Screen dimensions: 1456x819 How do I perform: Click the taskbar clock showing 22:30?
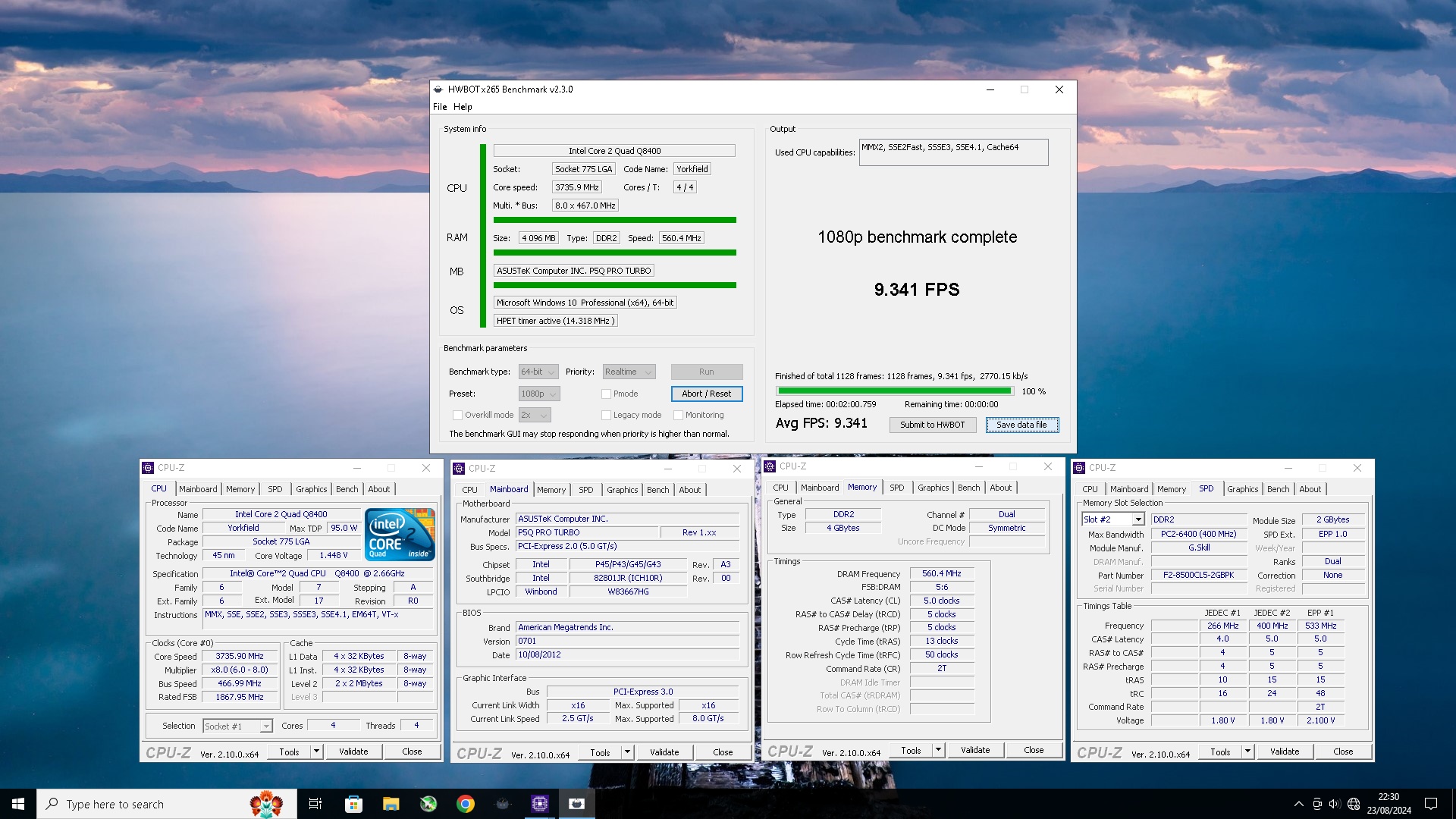click(1389, 804)
